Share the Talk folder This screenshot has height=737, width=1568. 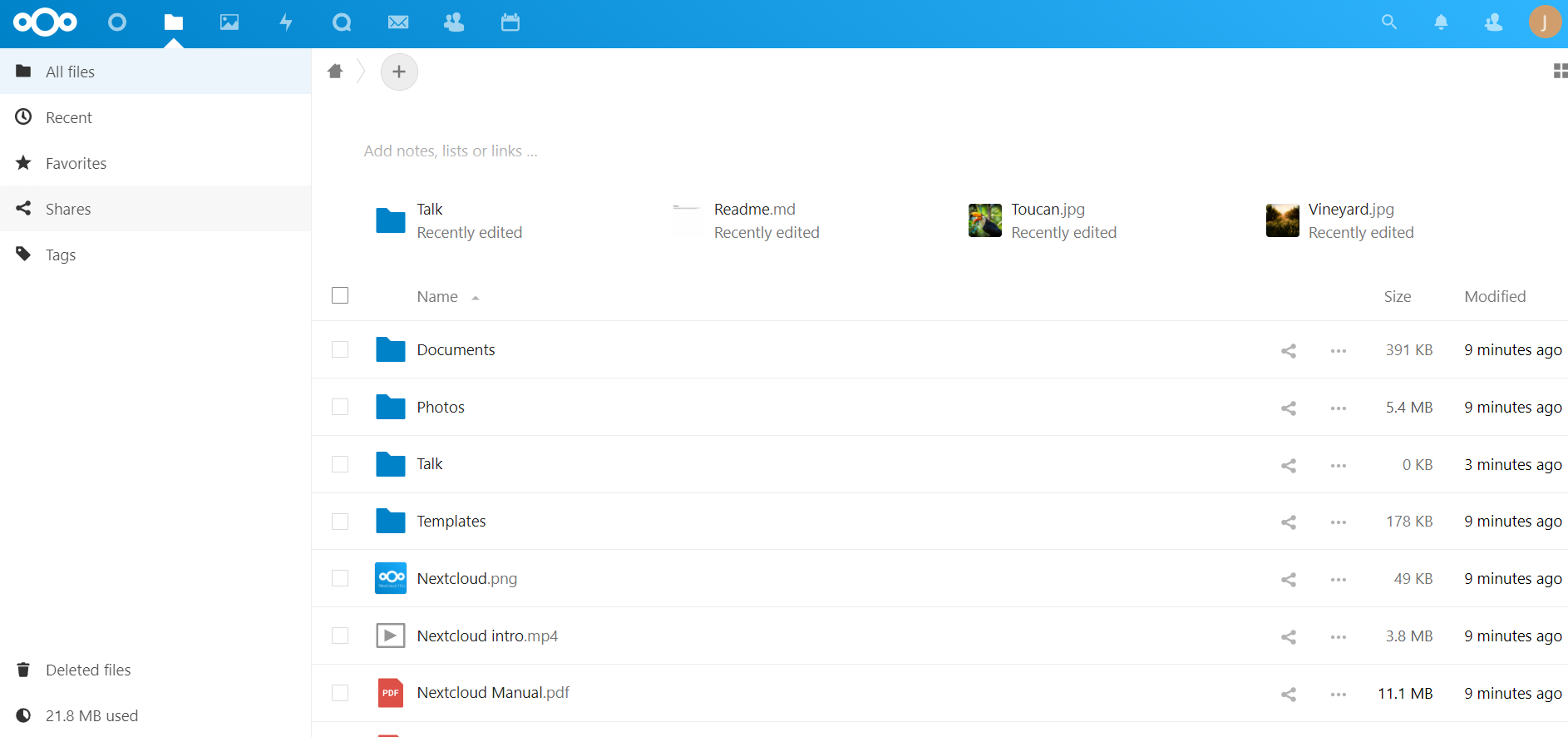[1289, 466]
